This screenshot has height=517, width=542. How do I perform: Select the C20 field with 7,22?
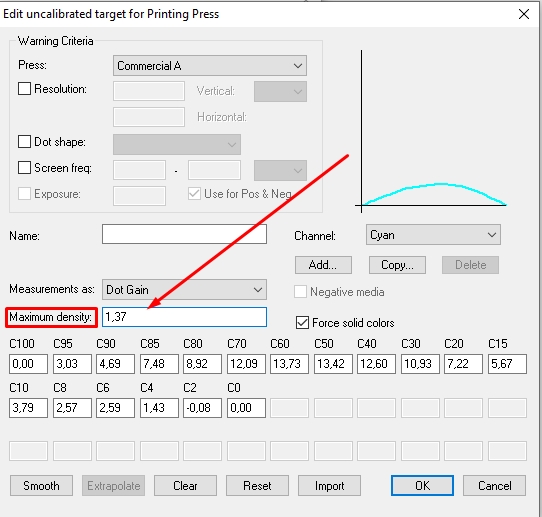[x=463, y=364]
